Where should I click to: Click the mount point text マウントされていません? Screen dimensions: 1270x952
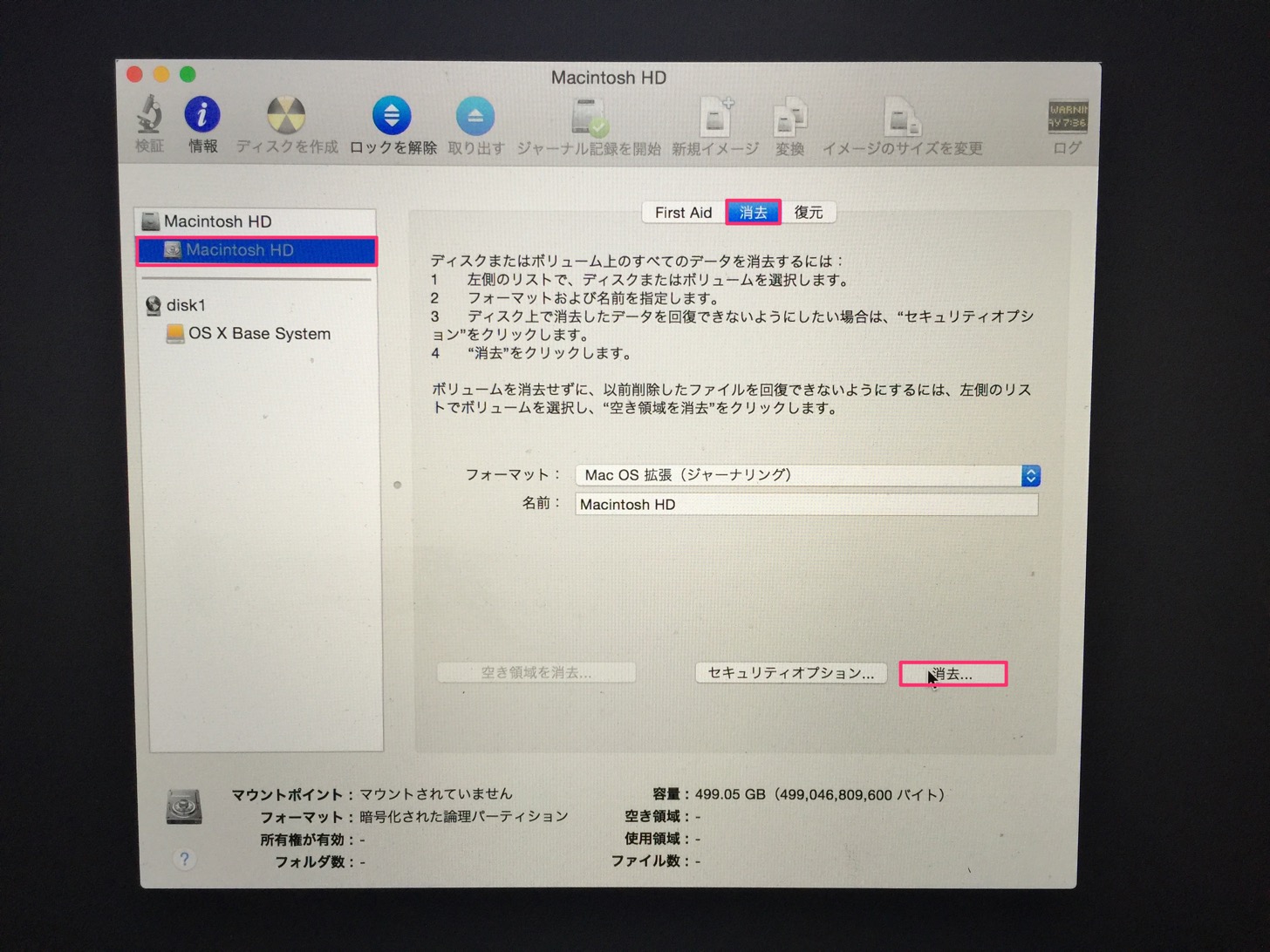[x=436, y=794]
